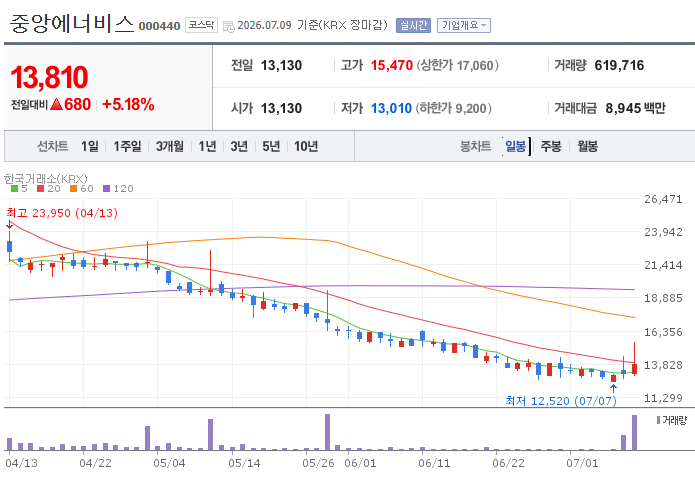This screenshot has height=481, width=695.
Task: Select the 1주일 line chart tab
Action: (127, 146)
